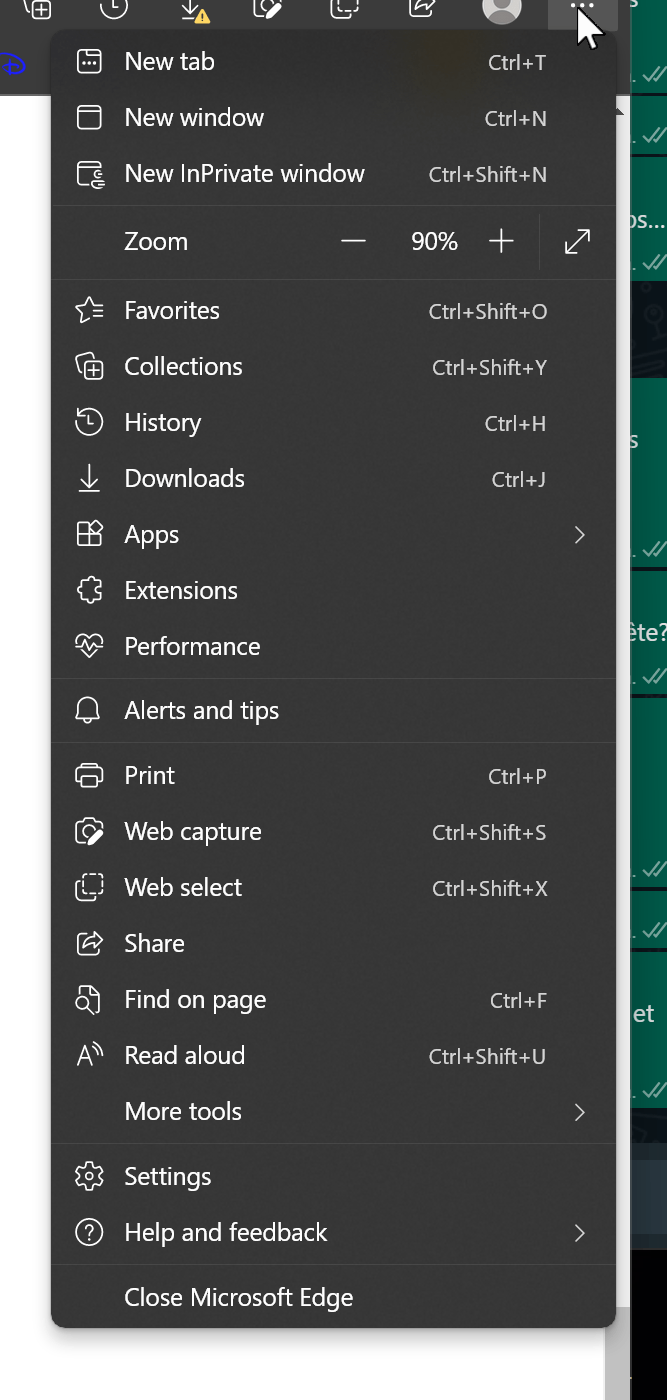This screenshot has width=667, height=1400.
Task: Enter full screen via the diagonal arrows icon
Action: pyautogui.click(x=577, y=241)
